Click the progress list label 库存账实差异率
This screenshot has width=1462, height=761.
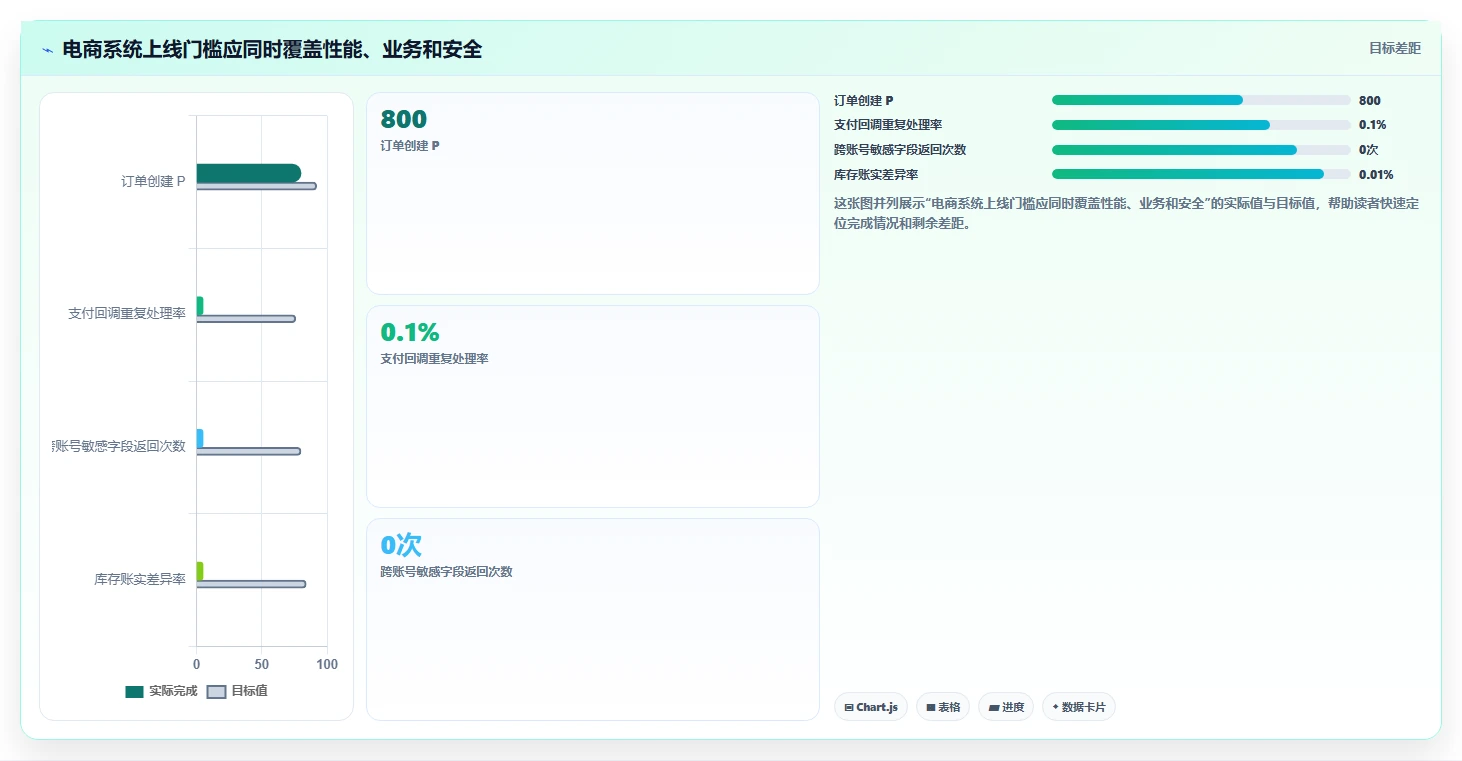pyautogui.click(x=876, y=175)
